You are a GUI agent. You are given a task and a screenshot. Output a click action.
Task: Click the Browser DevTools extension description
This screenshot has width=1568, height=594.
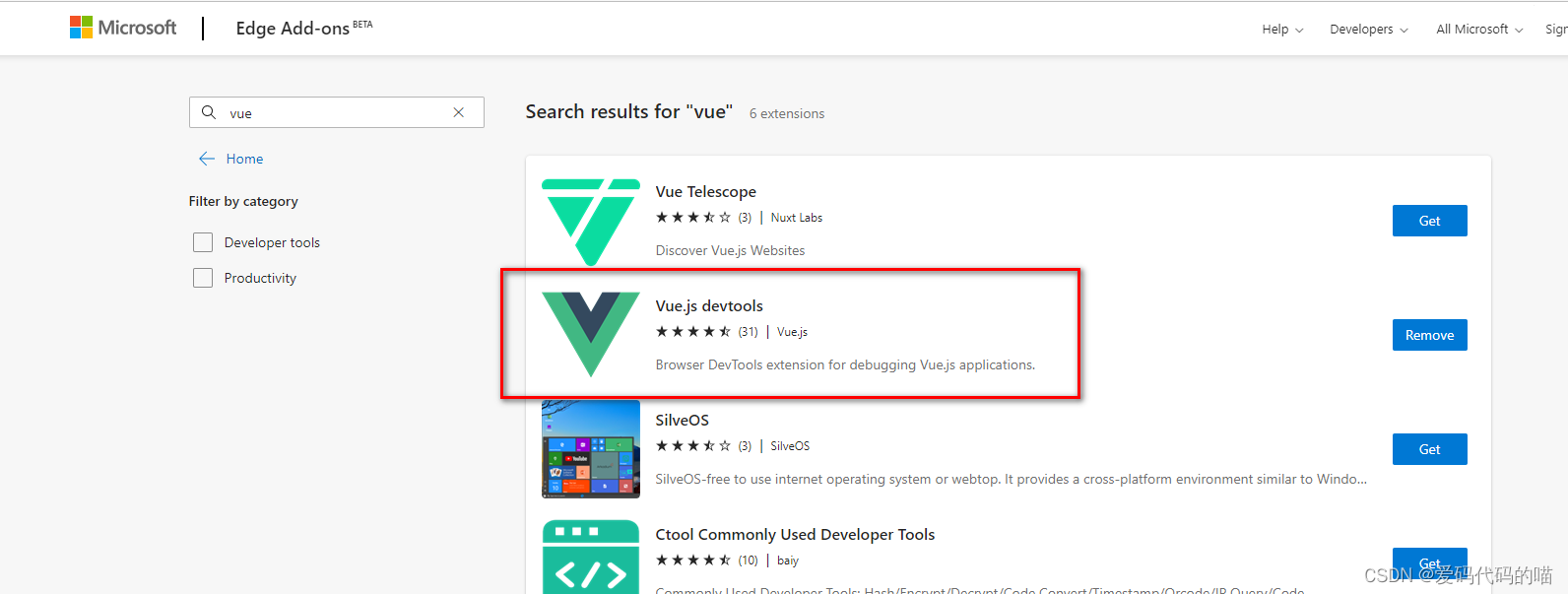[845, 364]
